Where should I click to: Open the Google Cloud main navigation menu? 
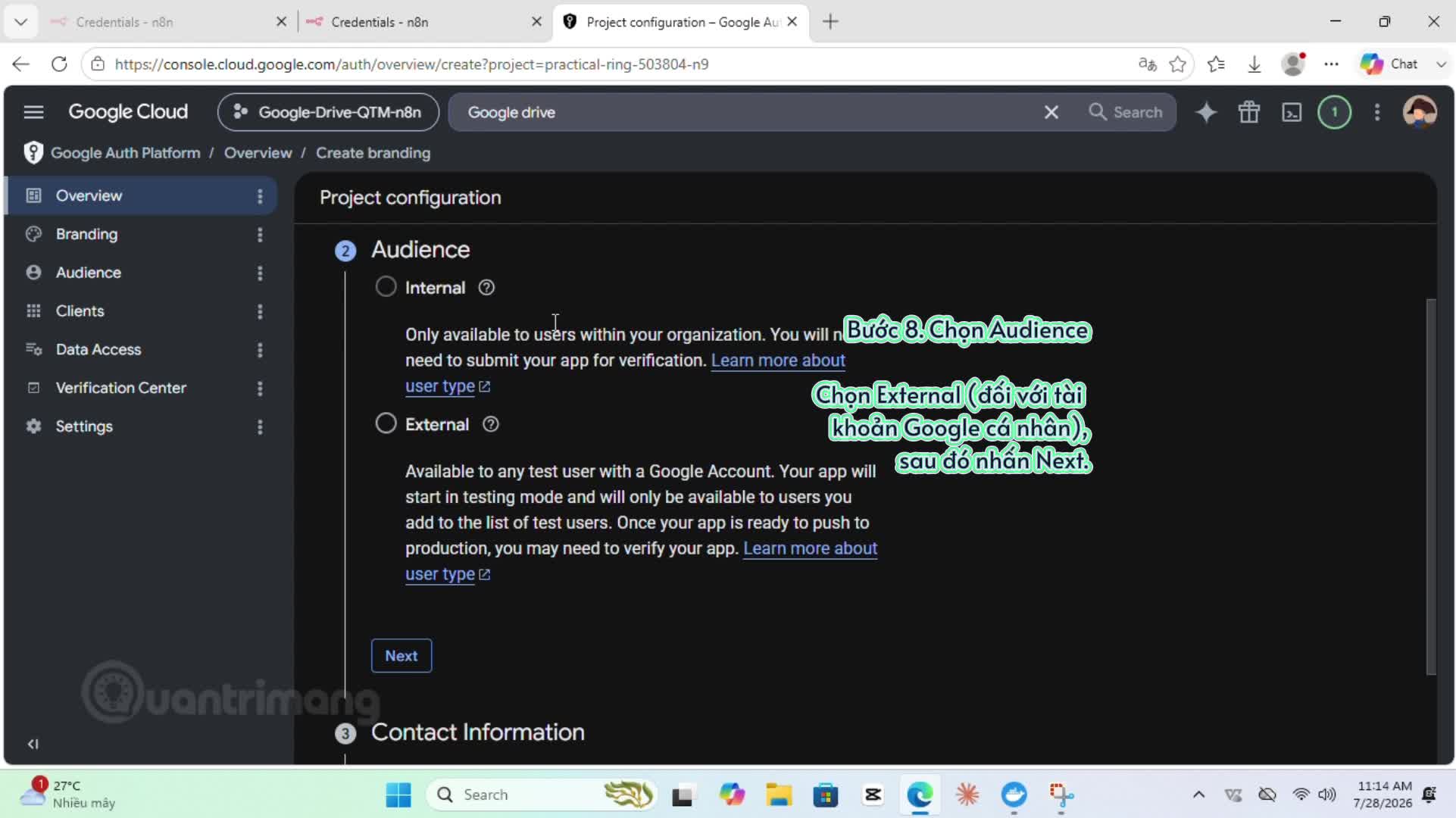(33, 112)
